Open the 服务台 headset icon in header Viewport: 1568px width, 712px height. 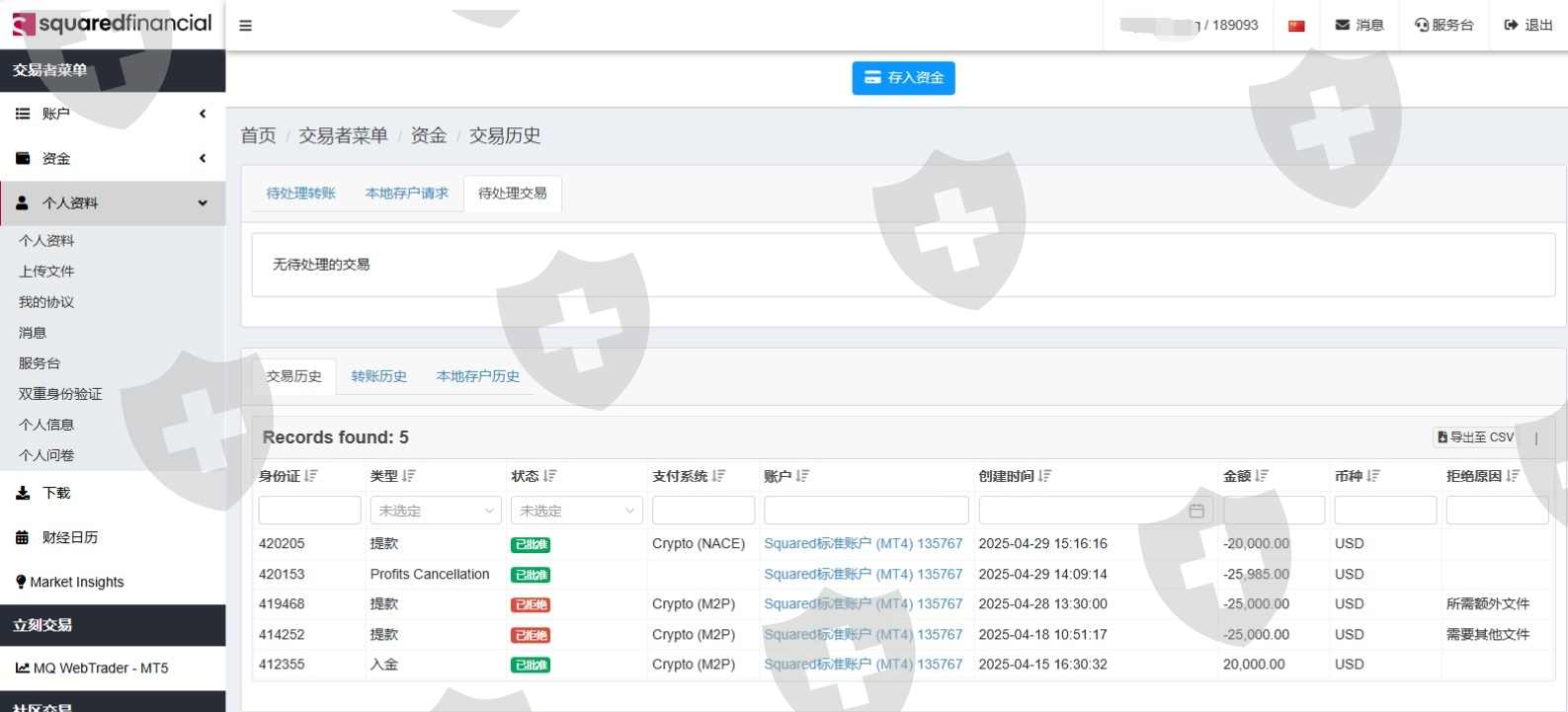pyautogui.click(x=1422, y=25)
